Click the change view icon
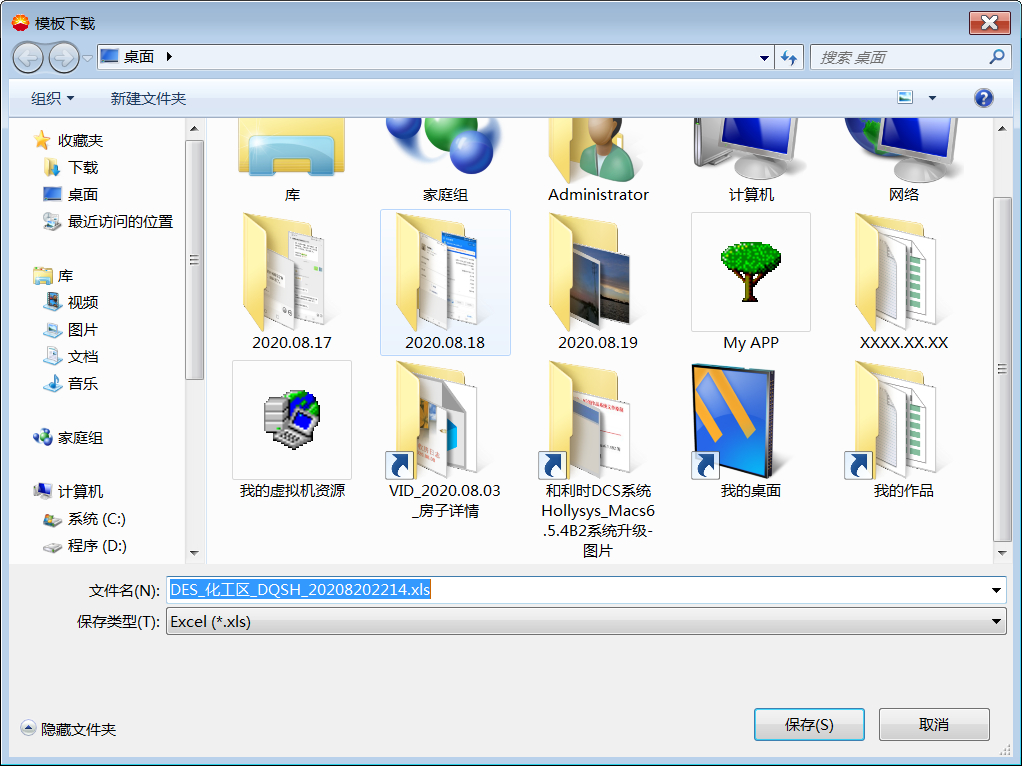 coord(905,98)
